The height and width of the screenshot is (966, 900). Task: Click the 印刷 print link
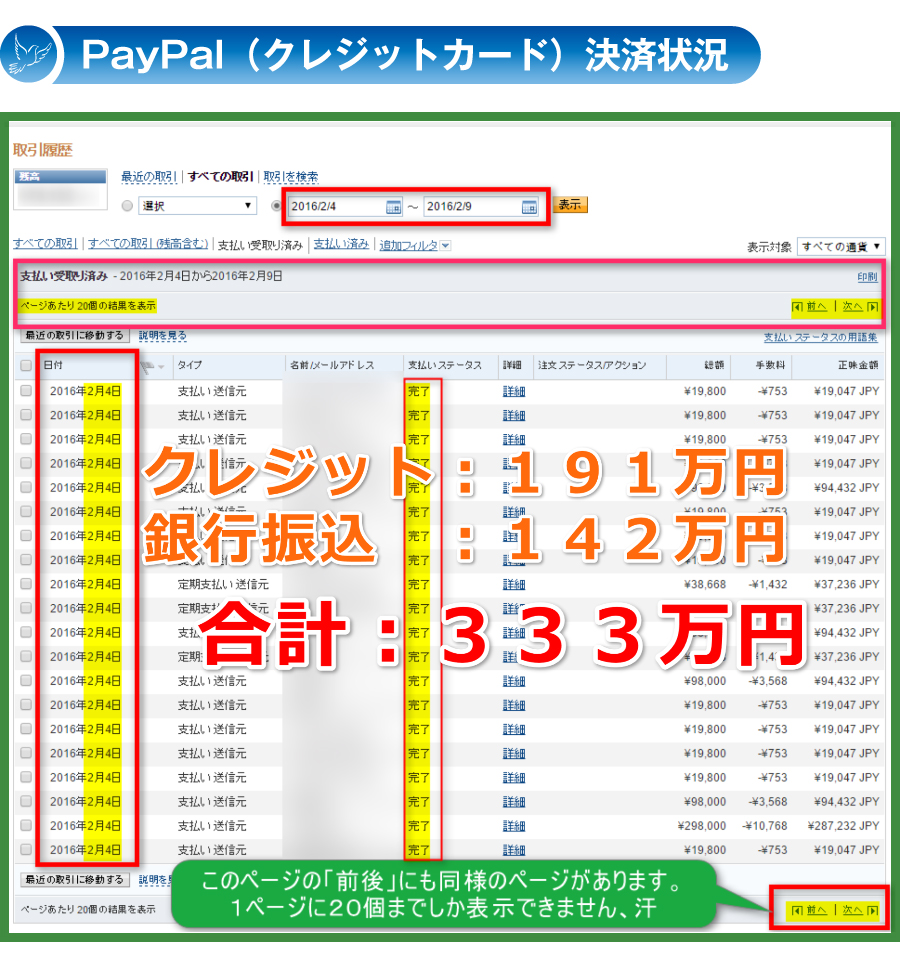click(x=867, y=277)
